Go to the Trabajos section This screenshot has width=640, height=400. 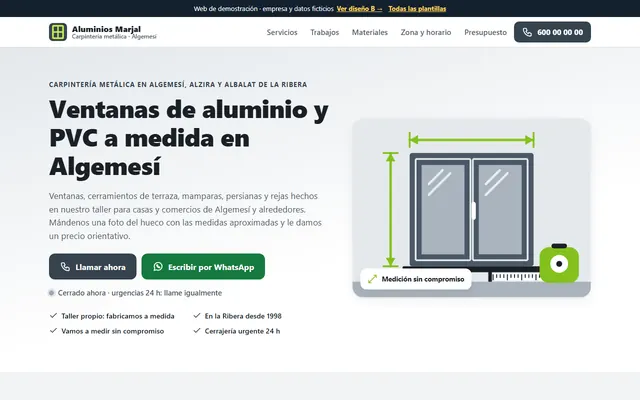[x=324, y=32]
